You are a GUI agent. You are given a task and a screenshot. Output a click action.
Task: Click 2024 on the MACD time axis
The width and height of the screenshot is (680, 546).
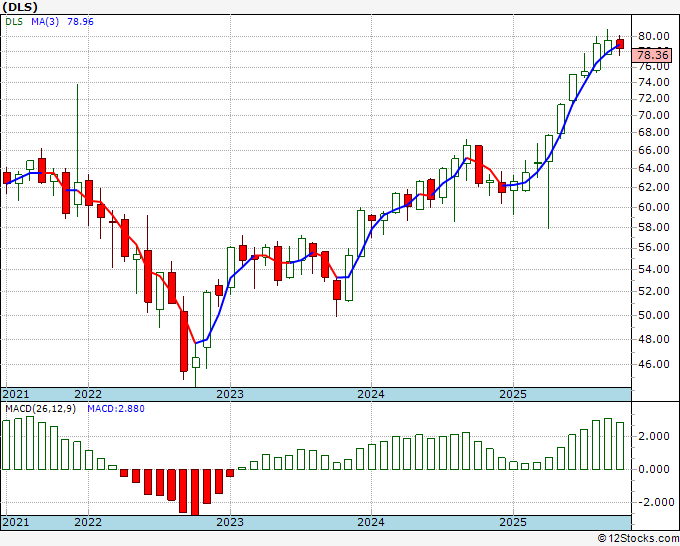(x=371, y=522)
